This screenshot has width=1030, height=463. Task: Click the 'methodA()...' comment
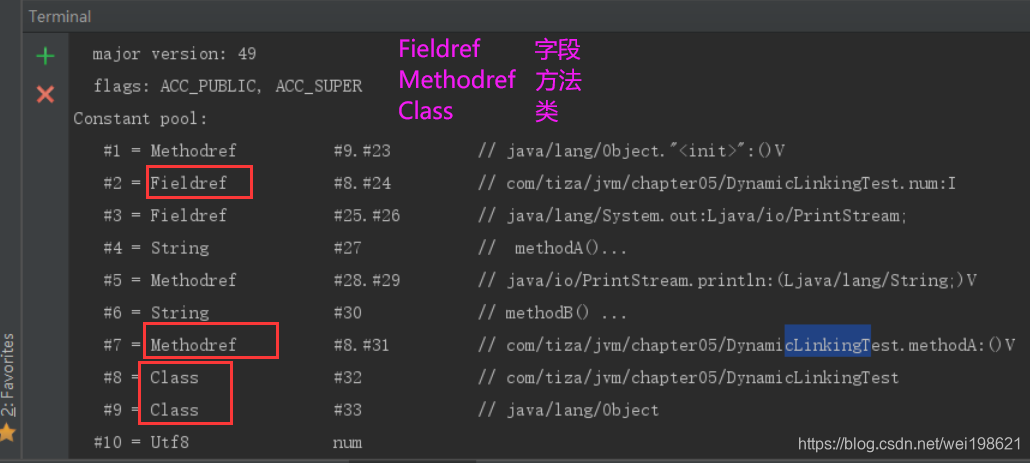[552, 248]
